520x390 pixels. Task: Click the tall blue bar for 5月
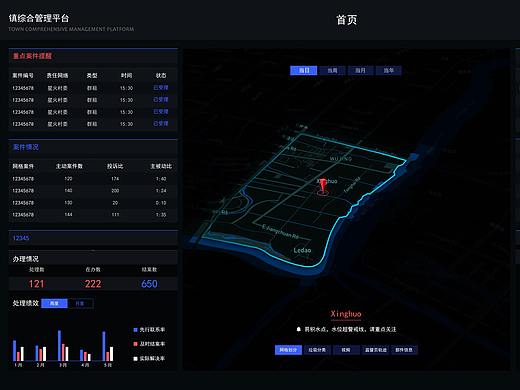point(104,346)
